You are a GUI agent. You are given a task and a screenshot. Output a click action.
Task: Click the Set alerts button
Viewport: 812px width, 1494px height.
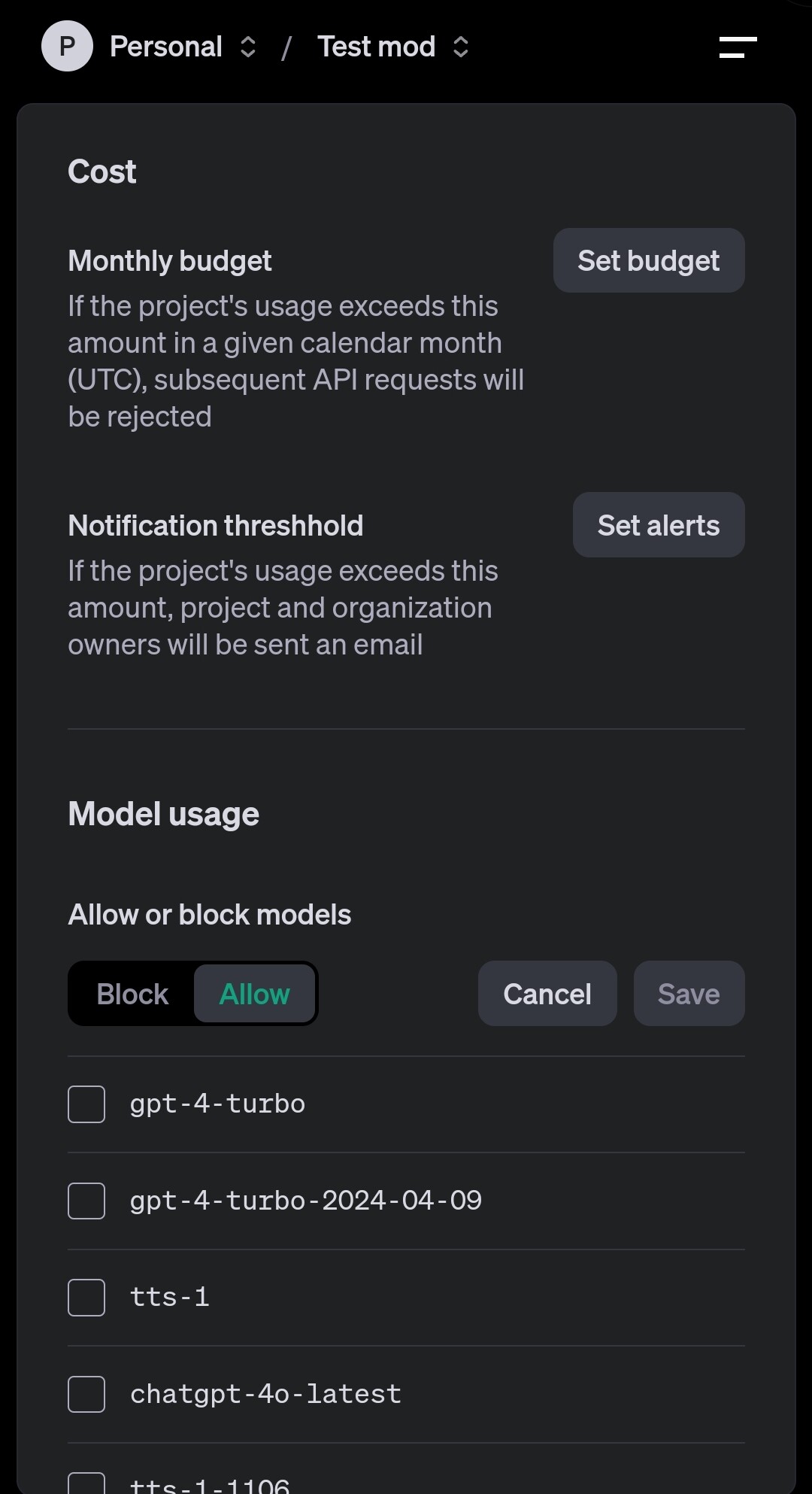pos(659,525)
